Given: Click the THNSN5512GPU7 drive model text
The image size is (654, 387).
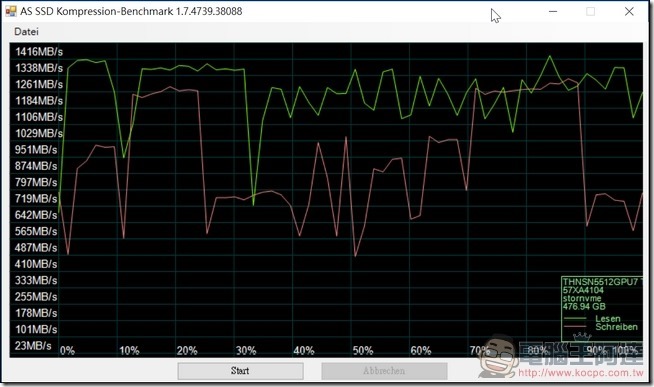Looking at the screenshot, I should (602, 282).
